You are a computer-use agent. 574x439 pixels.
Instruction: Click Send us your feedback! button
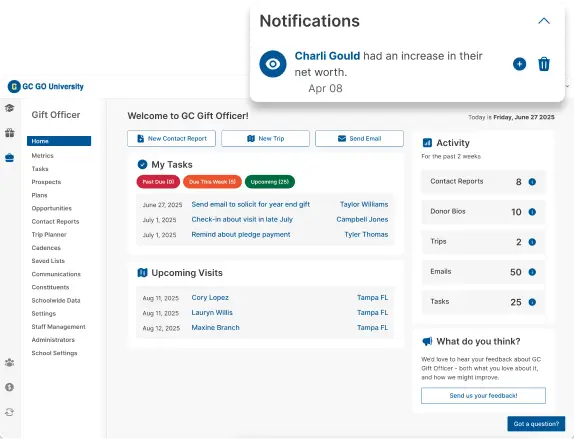pyautogui.click(x=483, y=395)
